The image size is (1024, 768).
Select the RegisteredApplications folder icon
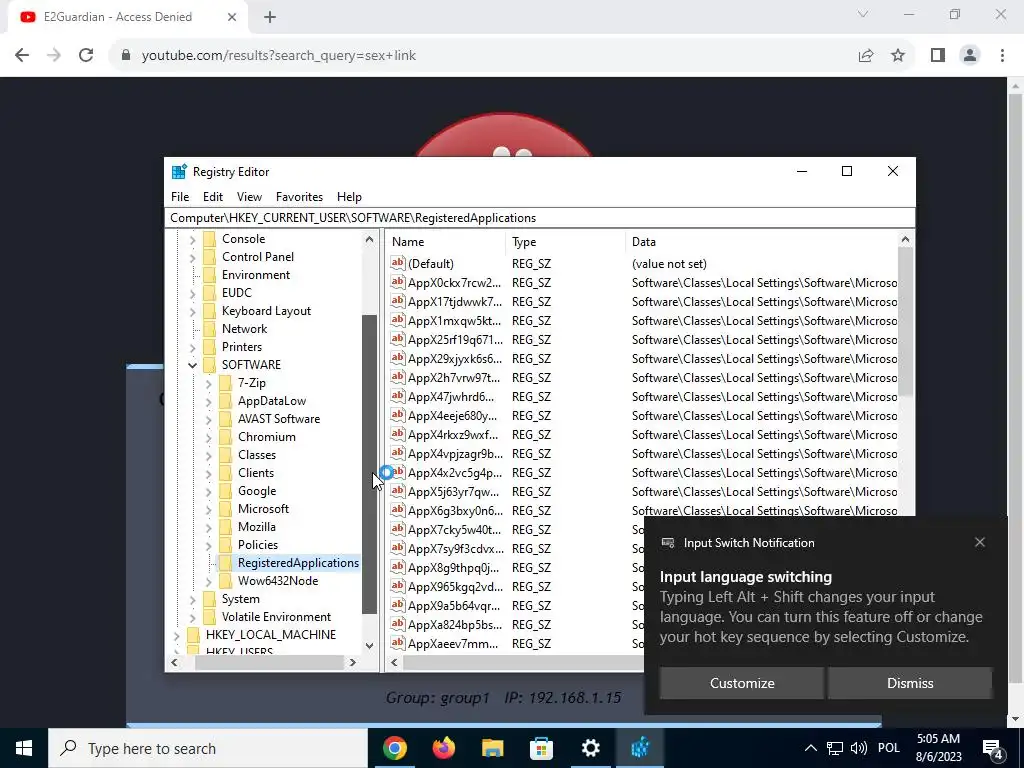click(225, 563)
